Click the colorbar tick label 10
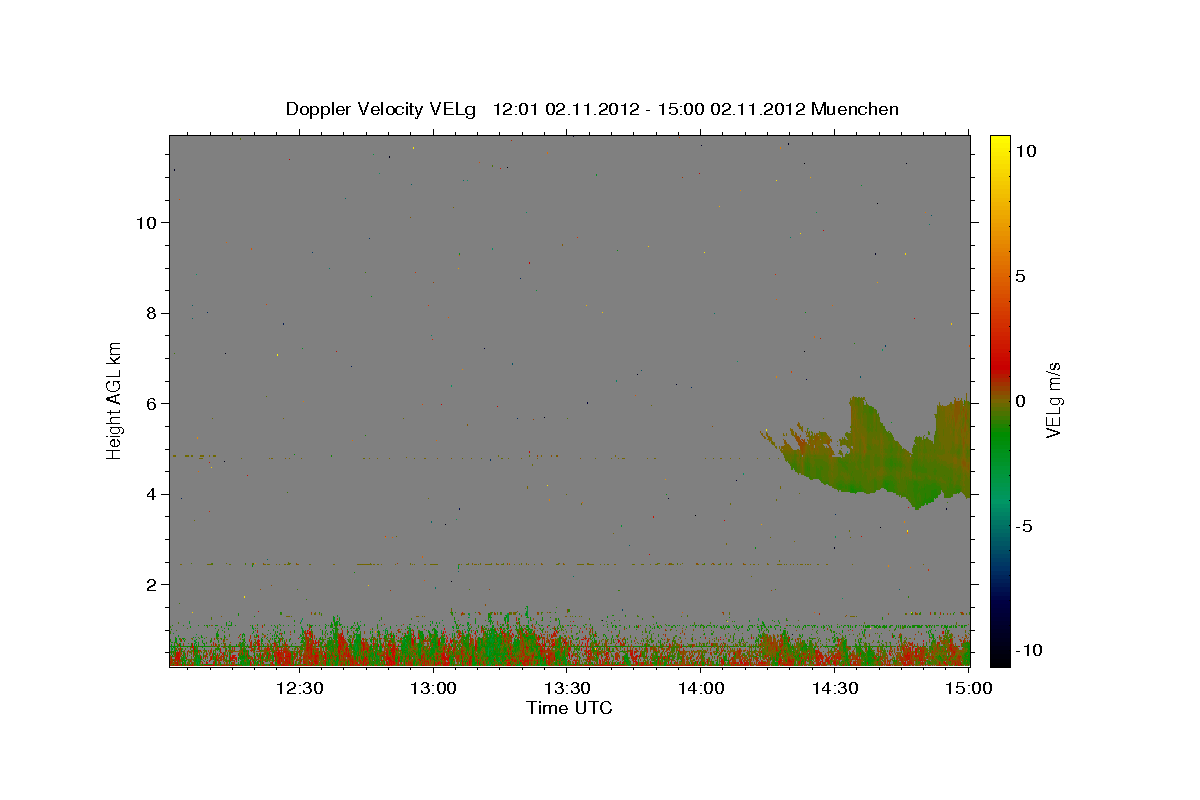 (1025, 150)
